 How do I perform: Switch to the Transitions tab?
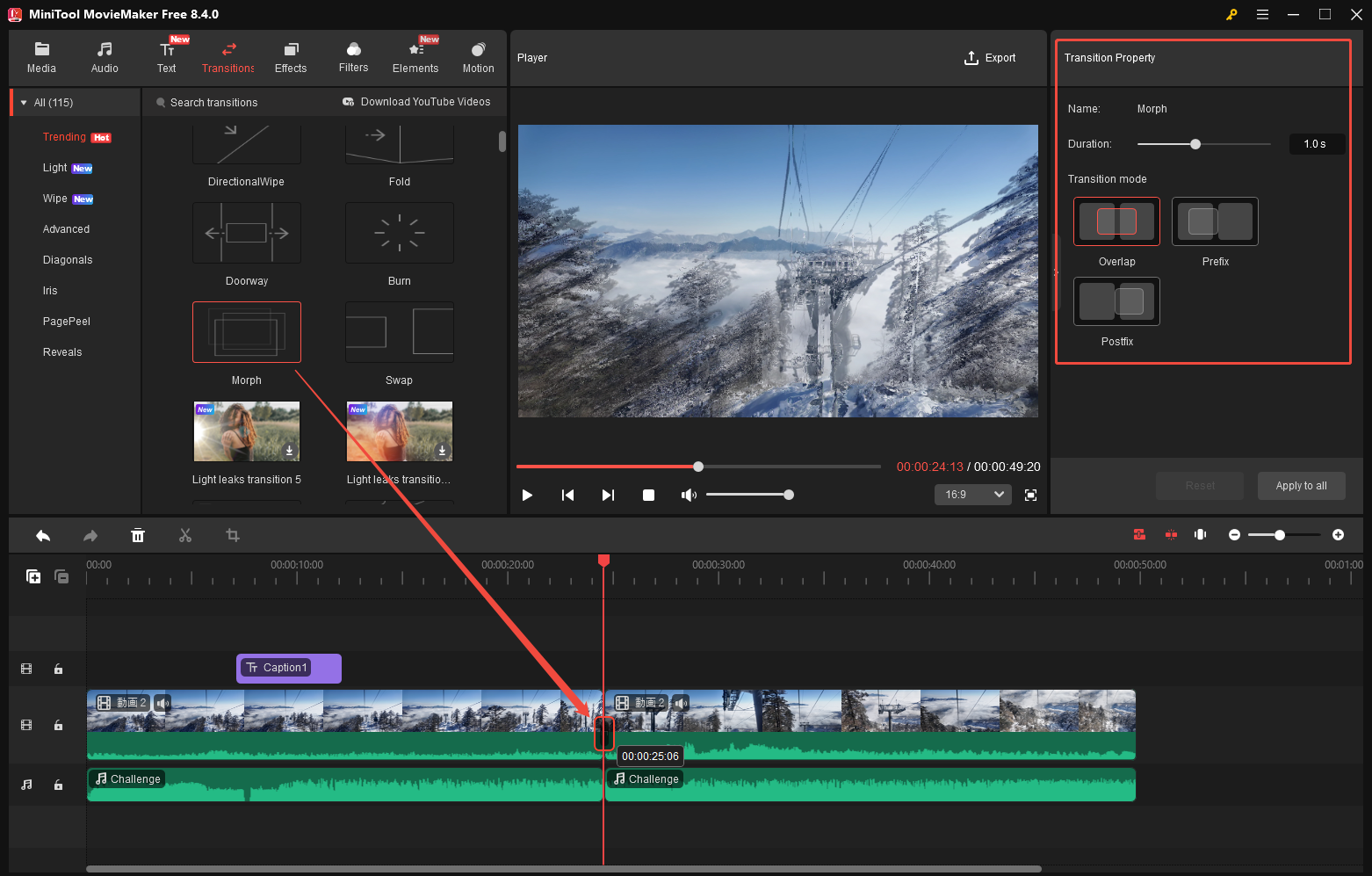point(228,55)
